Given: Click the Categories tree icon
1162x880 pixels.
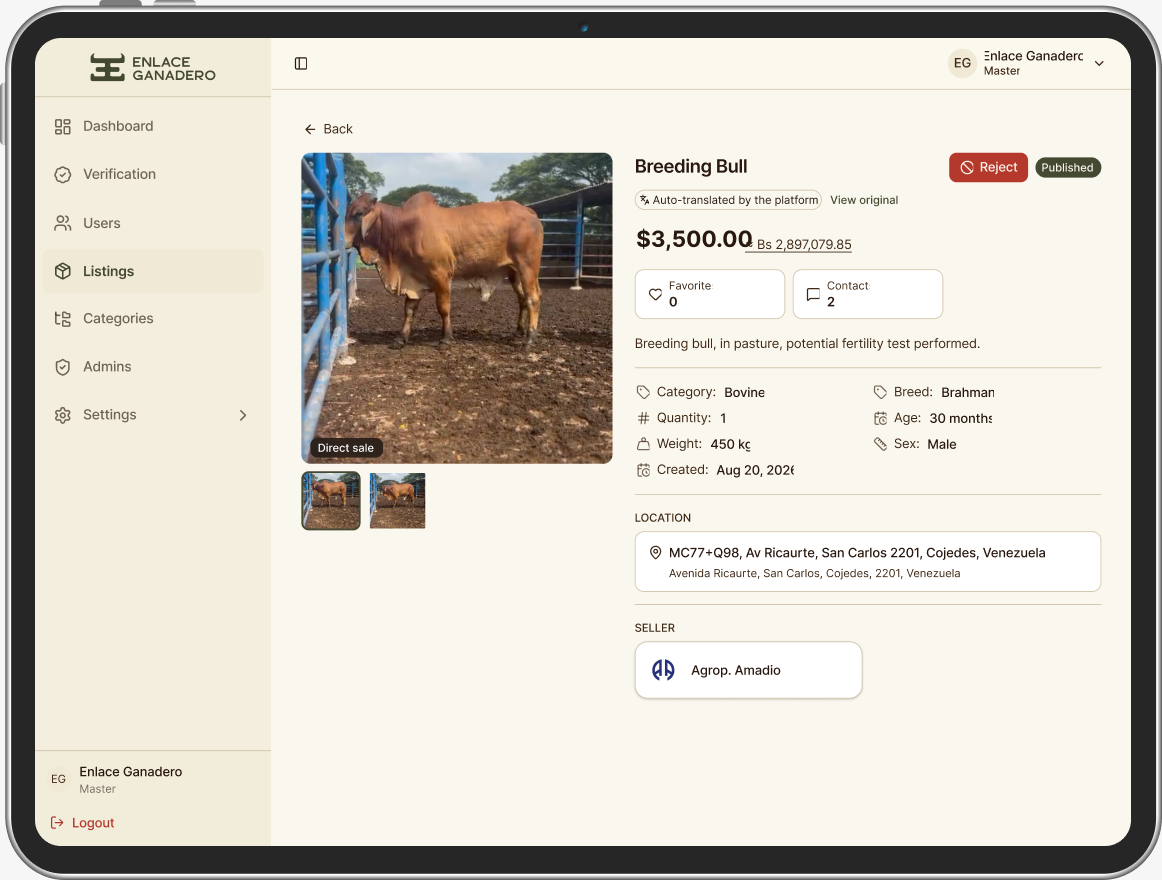Looking at the screenshot, I should pyautogui.click(x=63, y=319).
